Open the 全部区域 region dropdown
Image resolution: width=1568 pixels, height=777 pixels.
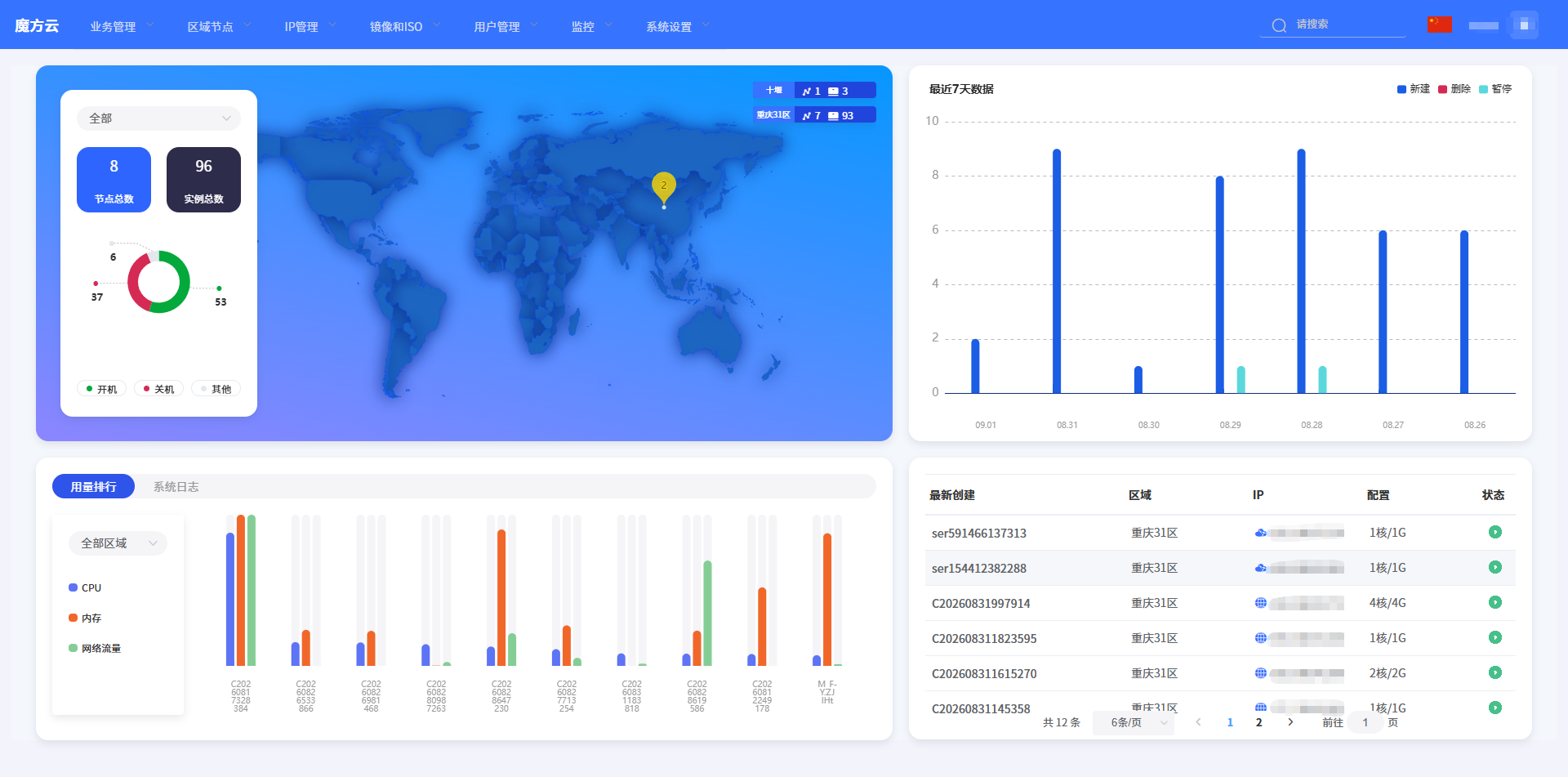point(118,543)
